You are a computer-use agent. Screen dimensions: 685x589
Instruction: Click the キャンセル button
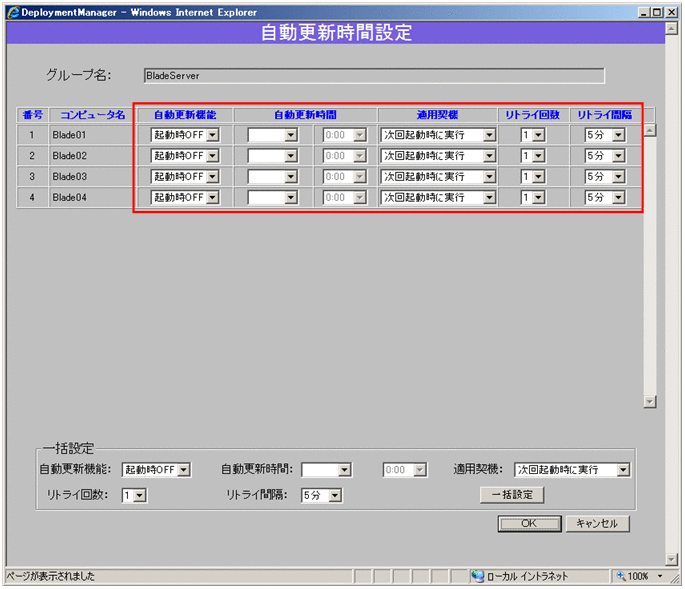coord(597,524)
